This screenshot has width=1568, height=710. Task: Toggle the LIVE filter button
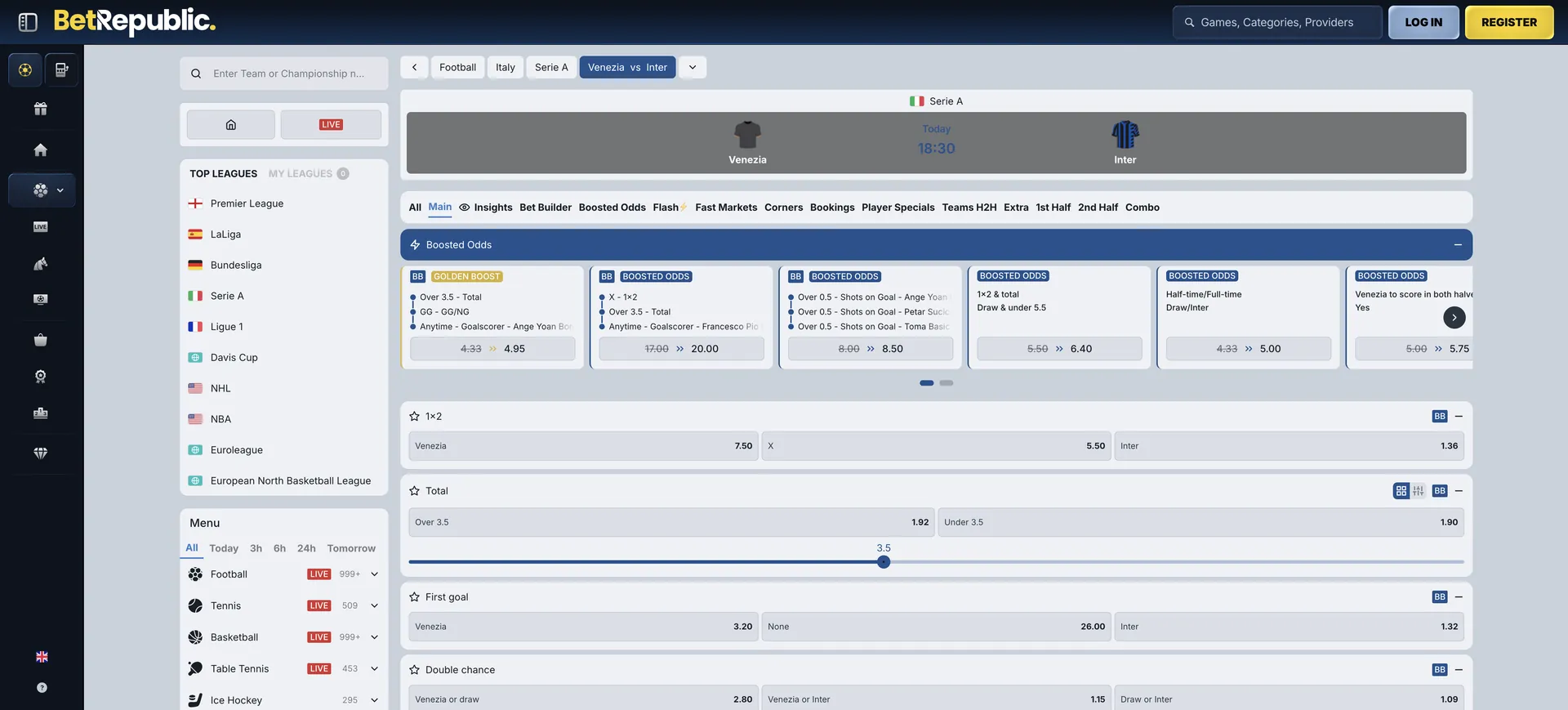pyautogui.click(x=331, y=125)
